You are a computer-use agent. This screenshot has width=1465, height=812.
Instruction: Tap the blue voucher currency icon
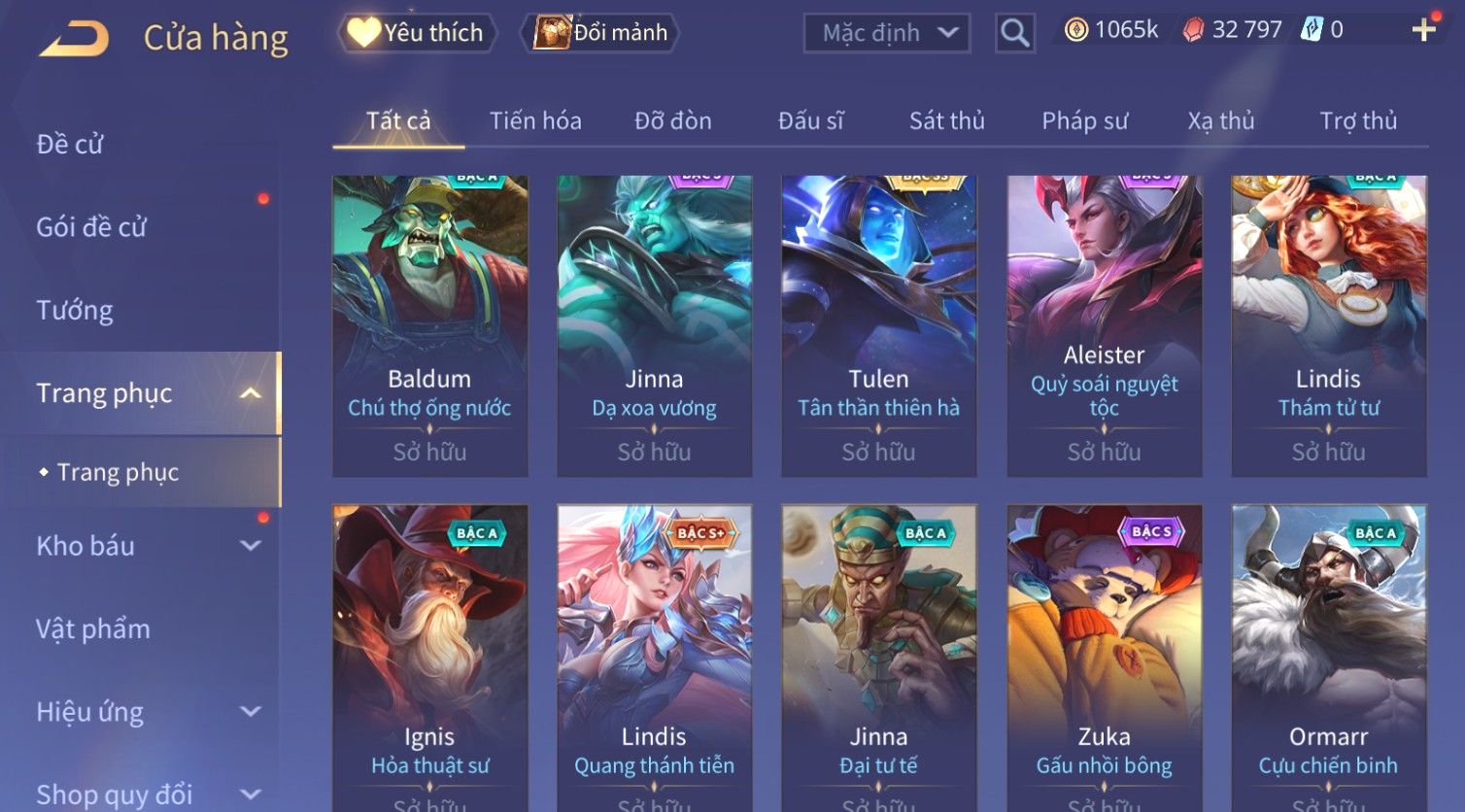click(x=1312, y=30)
